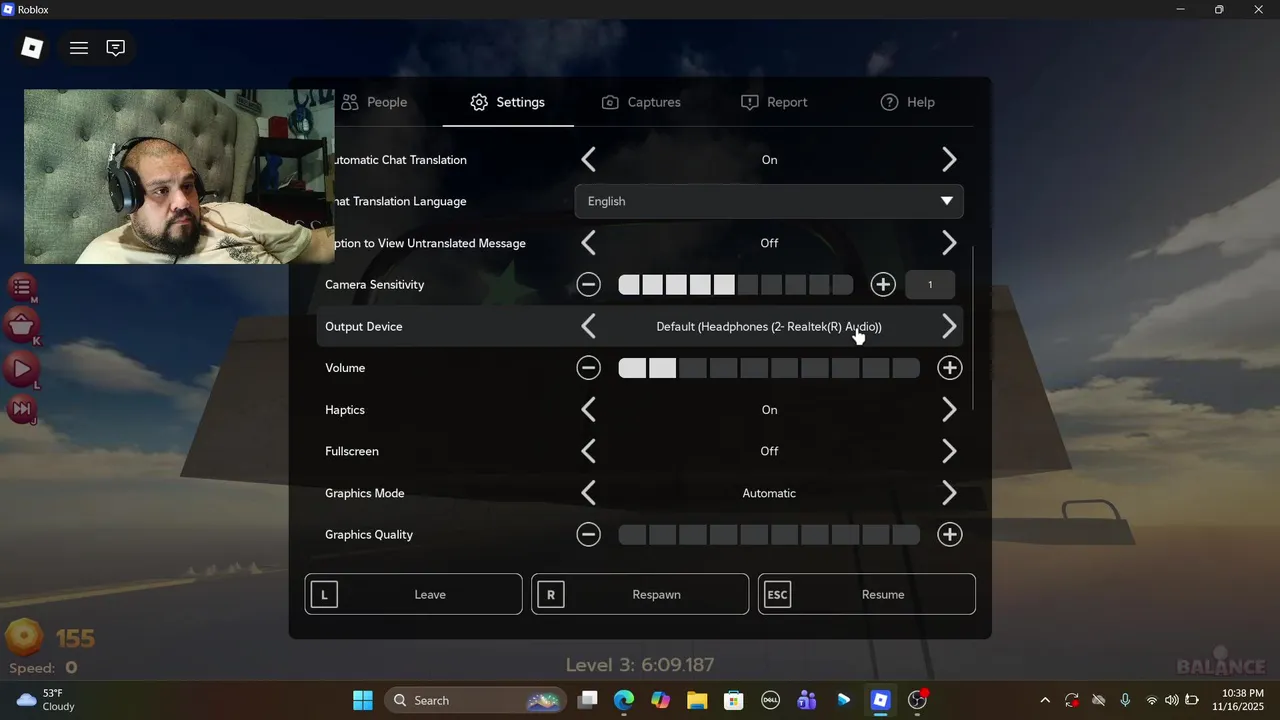The image size is (1280, 720).
Task: Open the Windows Start button
Action: coord(363,700)
